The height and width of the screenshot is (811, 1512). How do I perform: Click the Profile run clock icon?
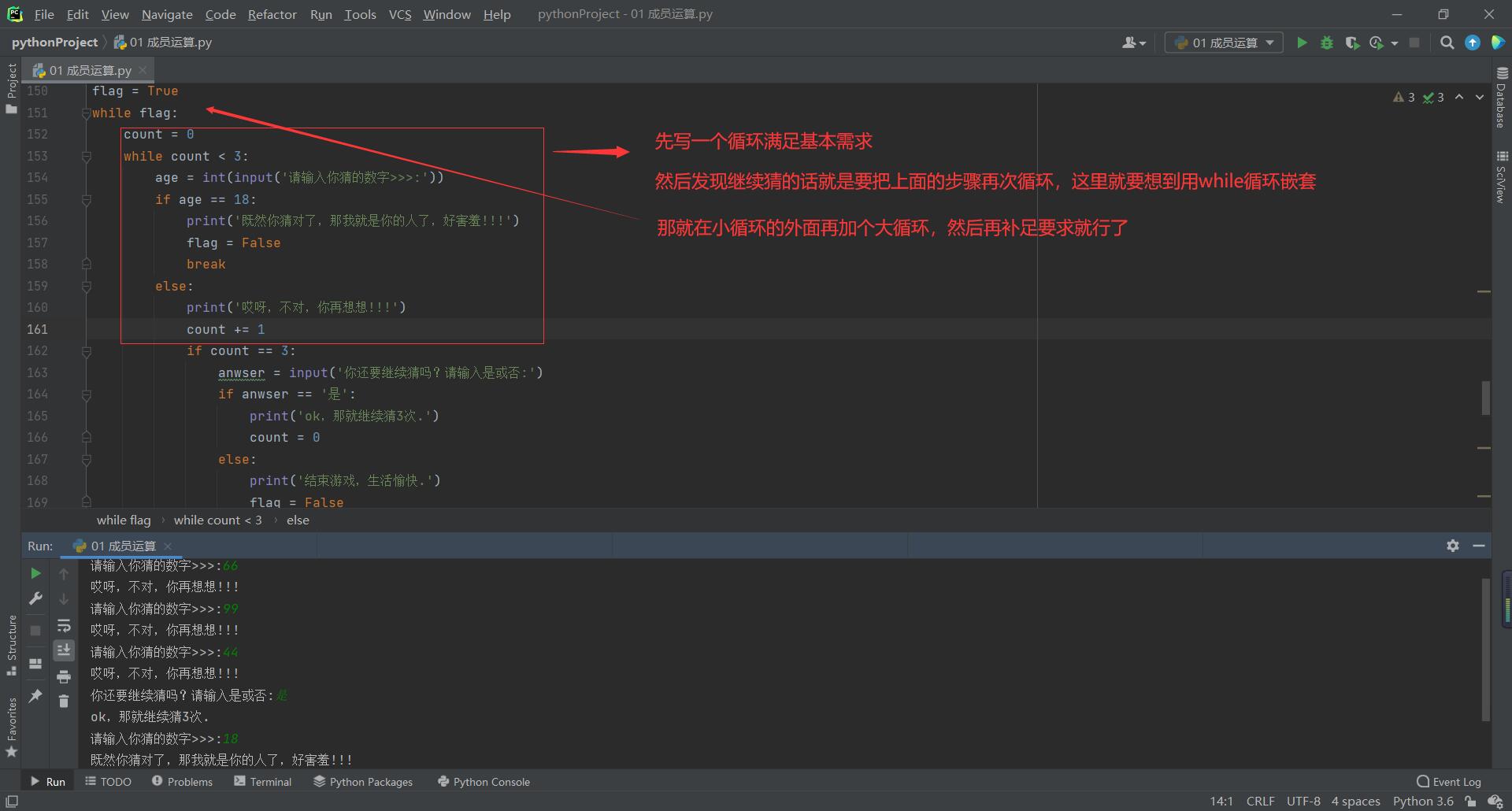[x=1377, y=43]
